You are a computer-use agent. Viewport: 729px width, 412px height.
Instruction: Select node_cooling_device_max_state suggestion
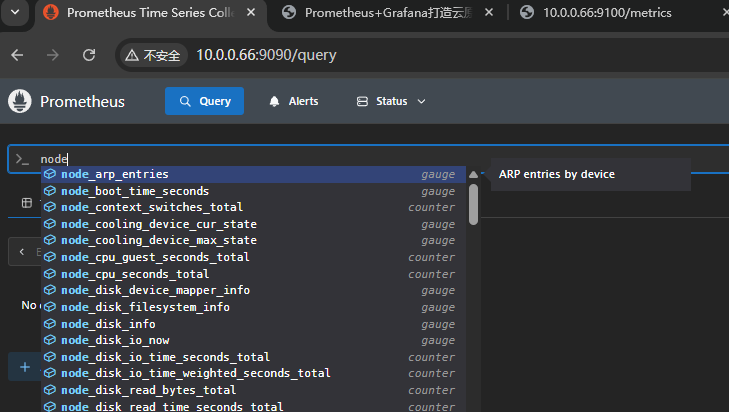(x=253, y=240)
